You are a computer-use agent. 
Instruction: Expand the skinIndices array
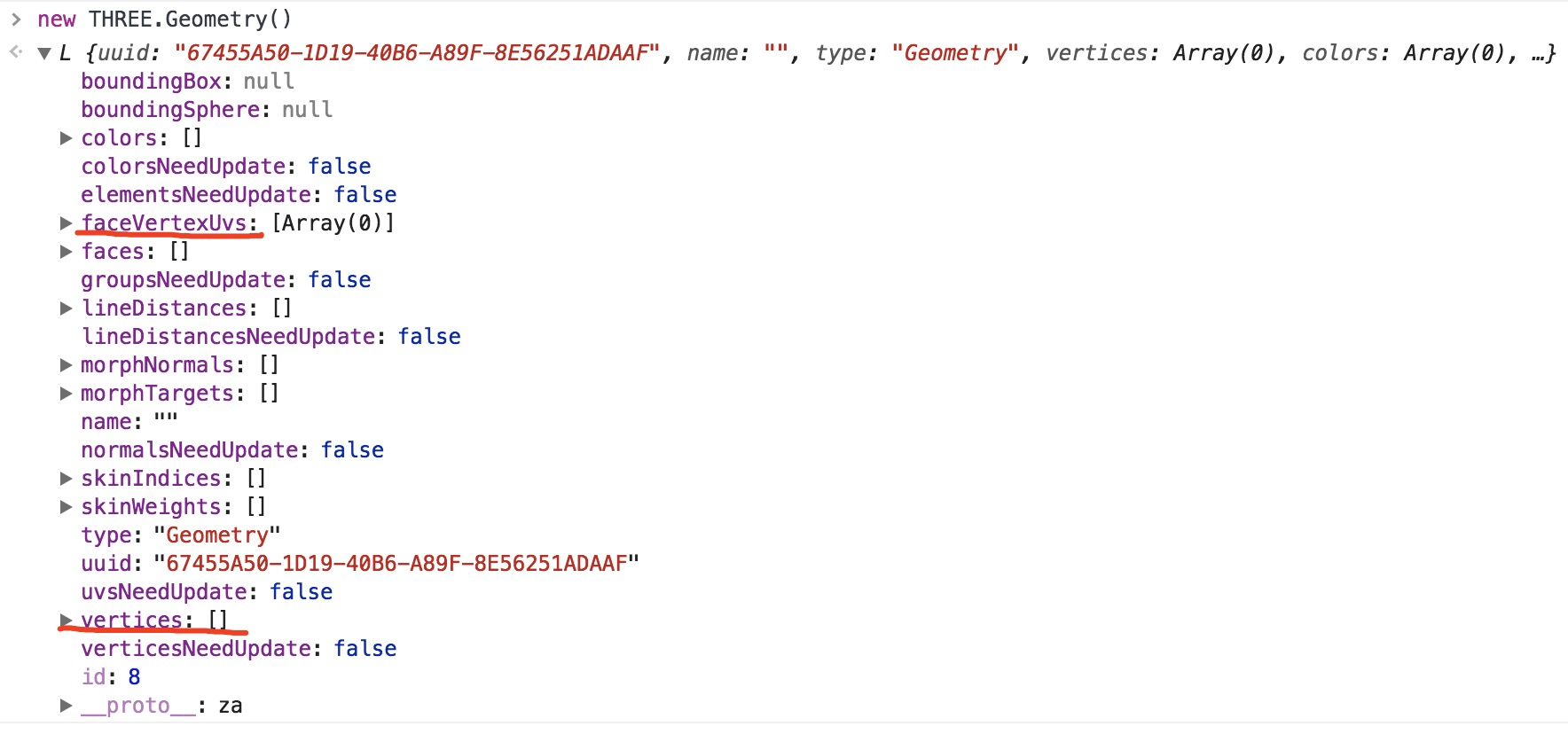tap(66, 479)
